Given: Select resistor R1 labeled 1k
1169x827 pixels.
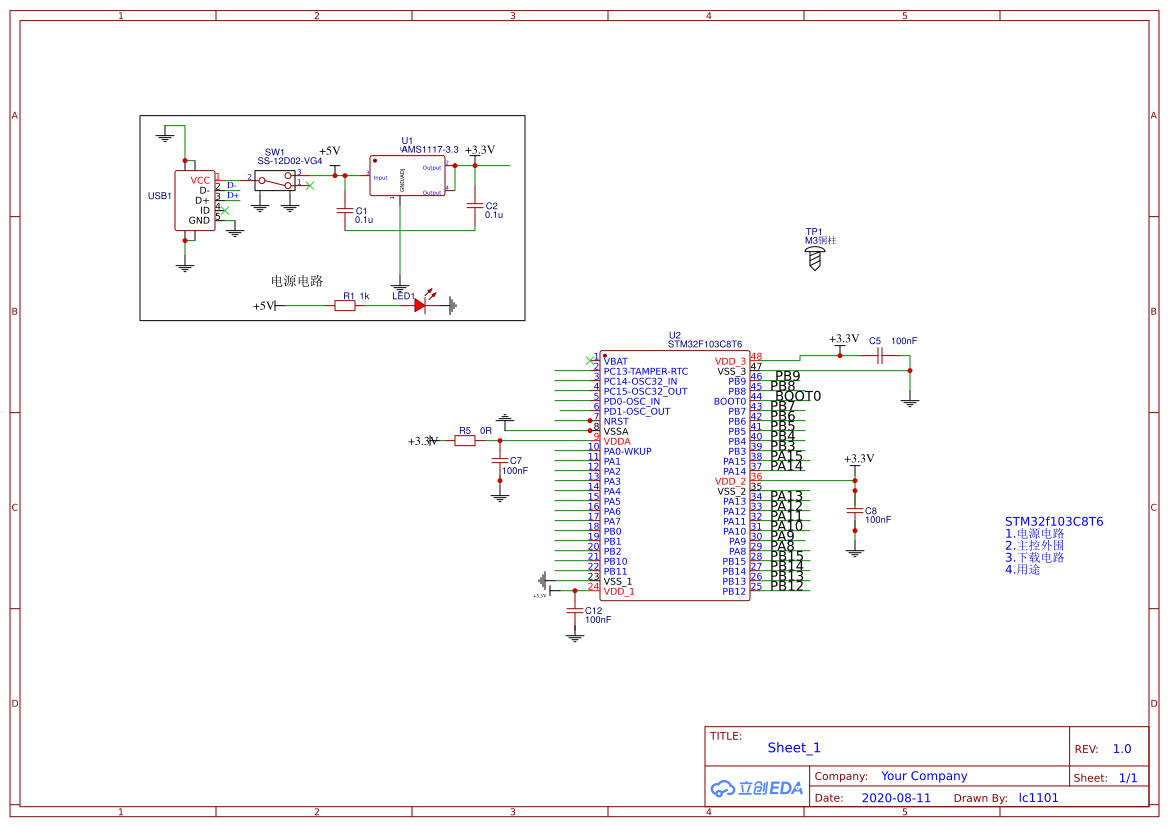Looking at the screenshot, I should click(345, 303).
